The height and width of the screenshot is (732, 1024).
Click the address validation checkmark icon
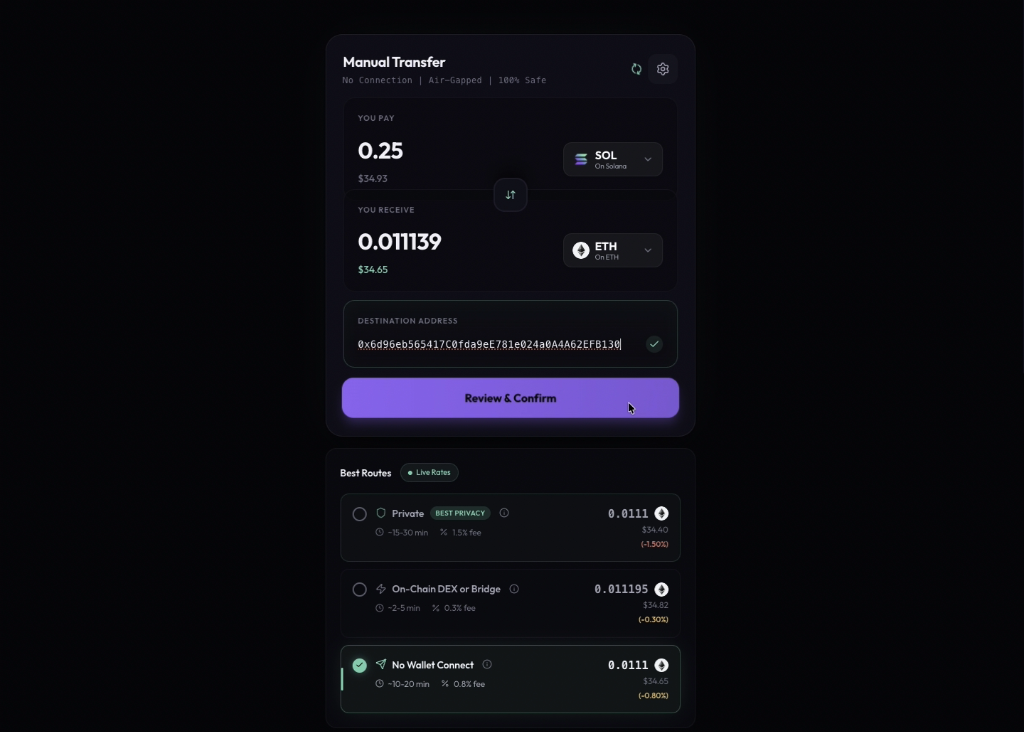pyautogui.click(x=654, y=344)
